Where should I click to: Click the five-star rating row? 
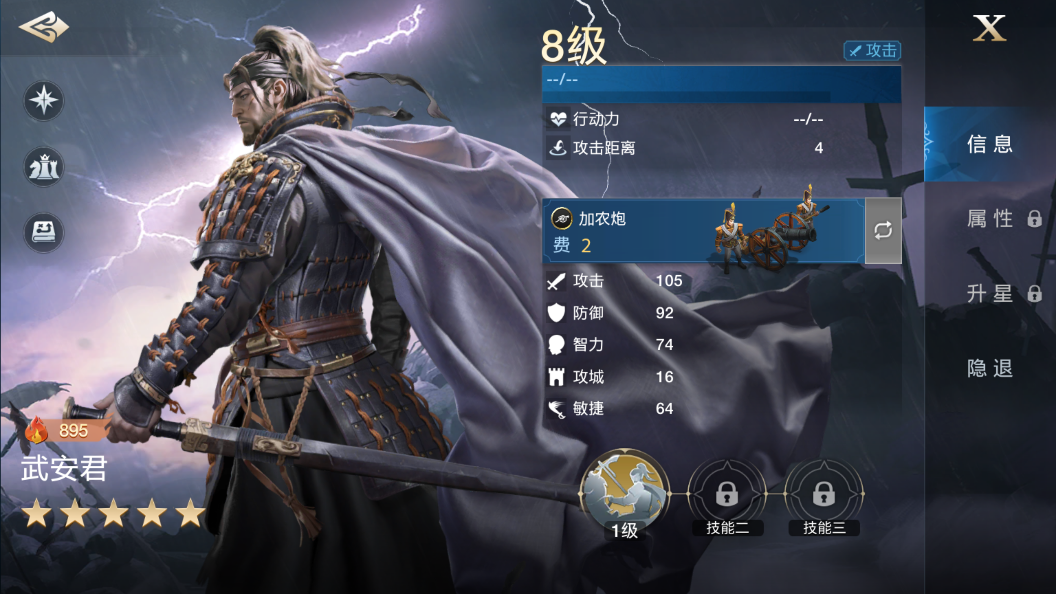(x=113, y=514)
